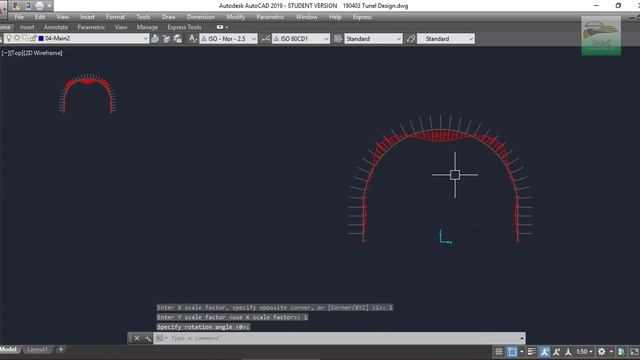Open the Format menu
The height and width of the screenshot is (360, 640).
116,17
